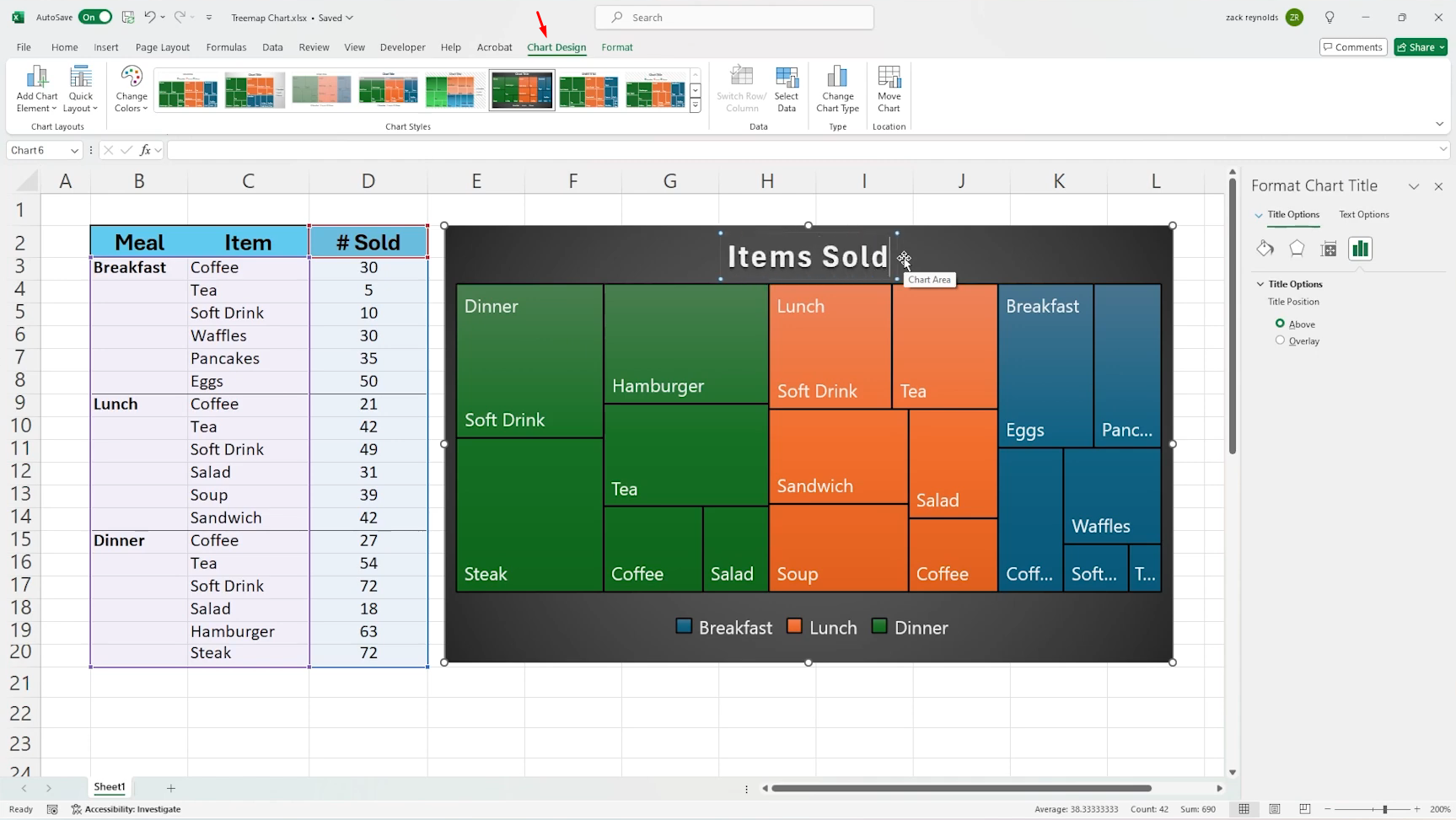Click the Save icon in title bar
The width and height of the screenshot is (1456, 820).
pos(128,17)
